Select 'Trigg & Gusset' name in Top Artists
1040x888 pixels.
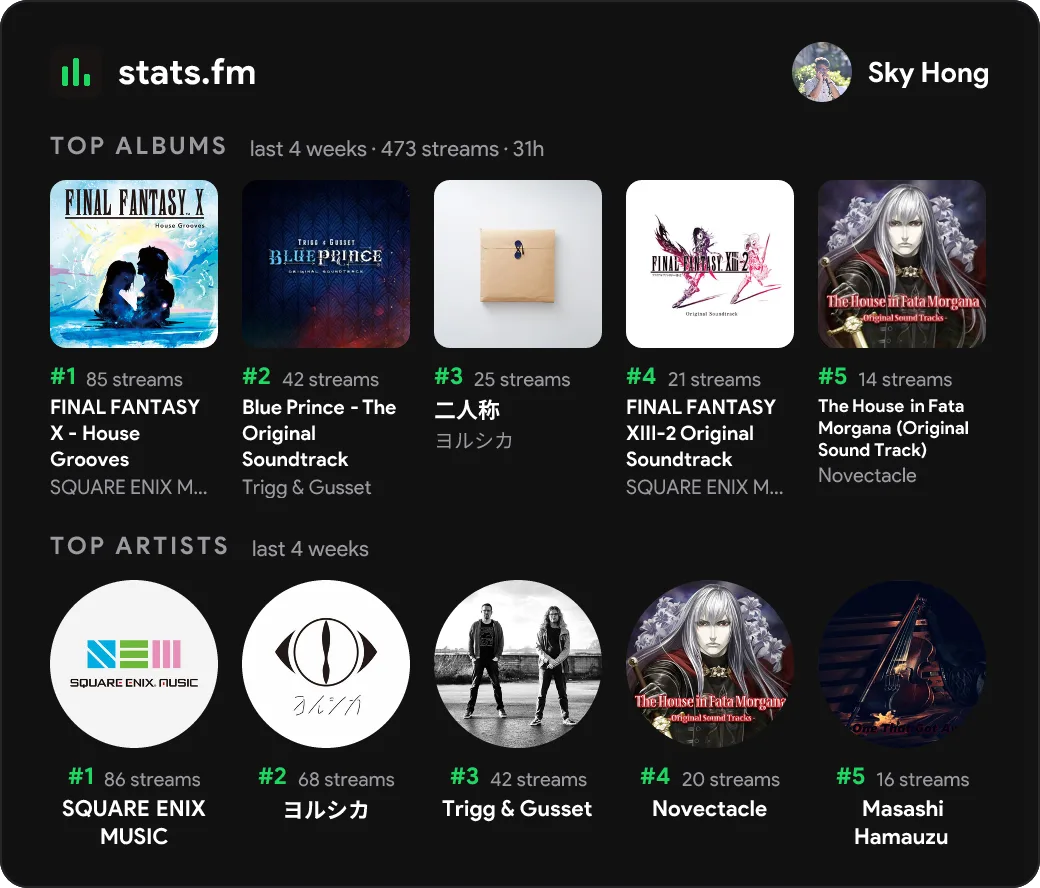pos(517,809)
